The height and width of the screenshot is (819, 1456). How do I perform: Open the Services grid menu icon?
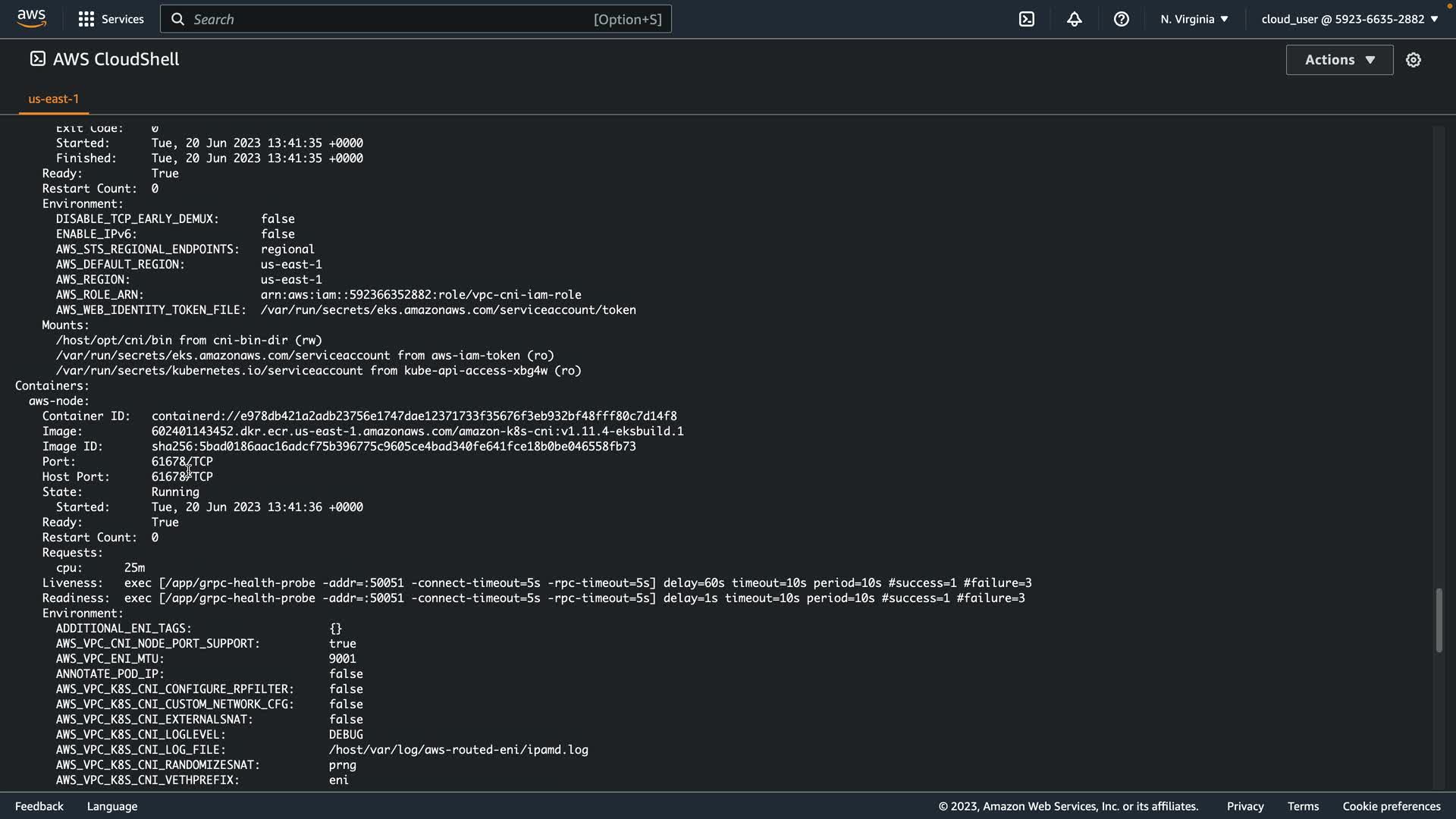click(x=86, y=19)
